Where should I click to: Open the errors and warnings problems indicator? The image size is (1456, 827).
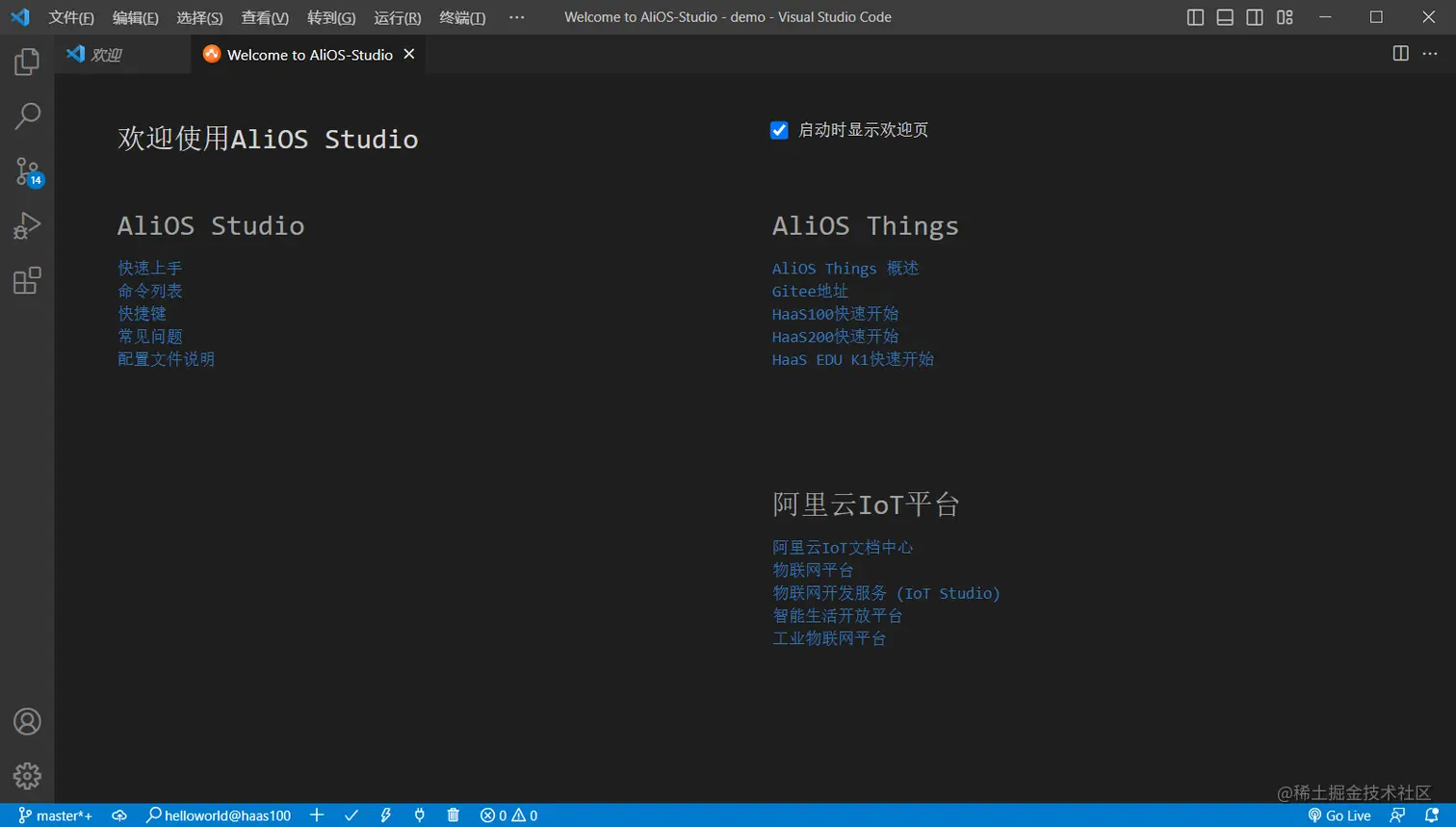[x=509, y=815]
